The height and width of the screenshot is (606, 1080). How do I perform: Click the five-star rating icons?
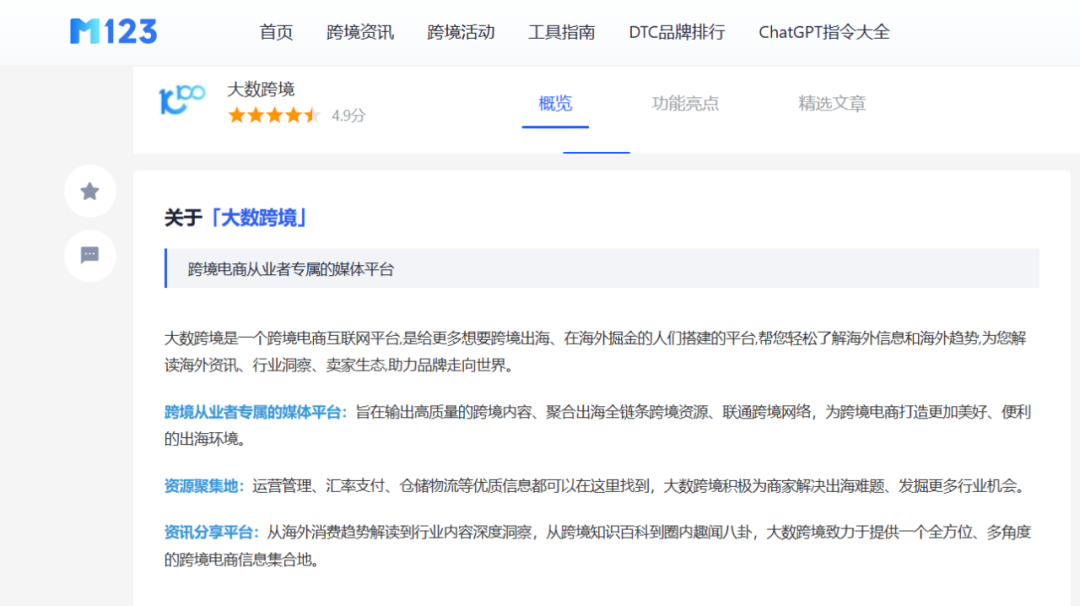point(274,115)
